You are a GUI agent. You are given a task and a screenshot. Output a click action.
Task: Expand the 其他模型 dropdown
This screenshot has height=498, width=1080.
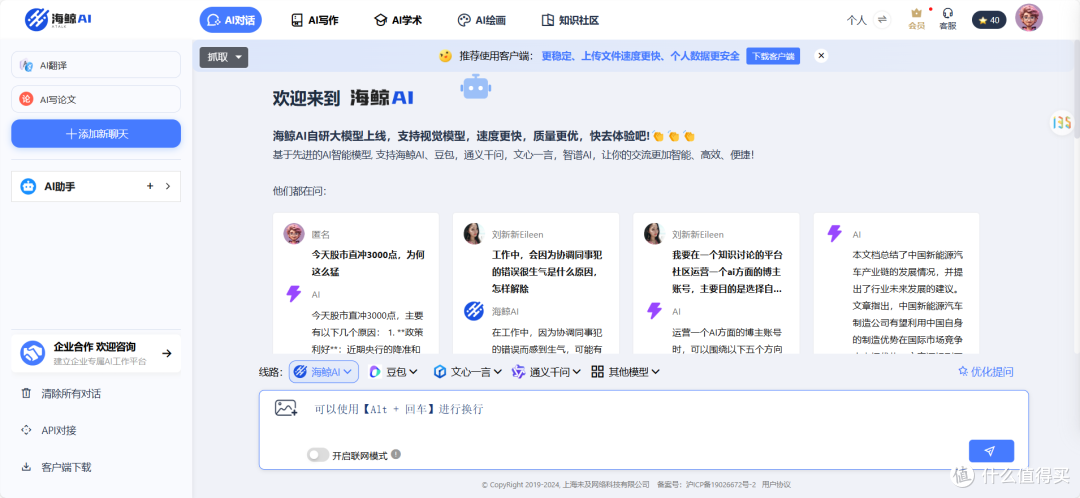pos(626,372)
